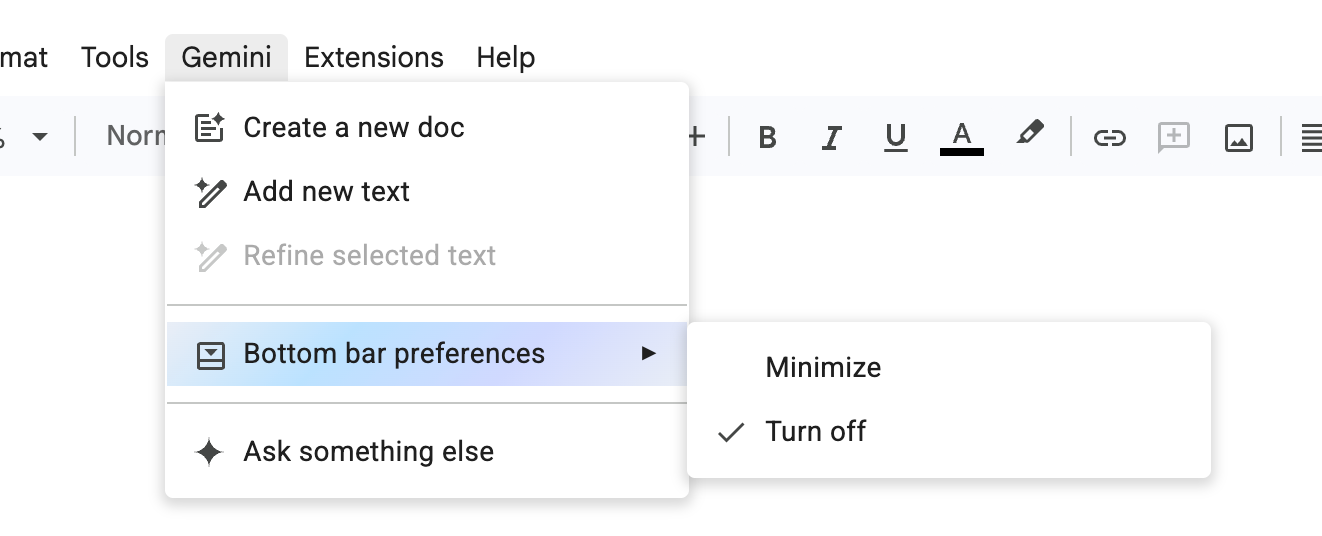Select the highlight color marker icon

(1029, 135)
